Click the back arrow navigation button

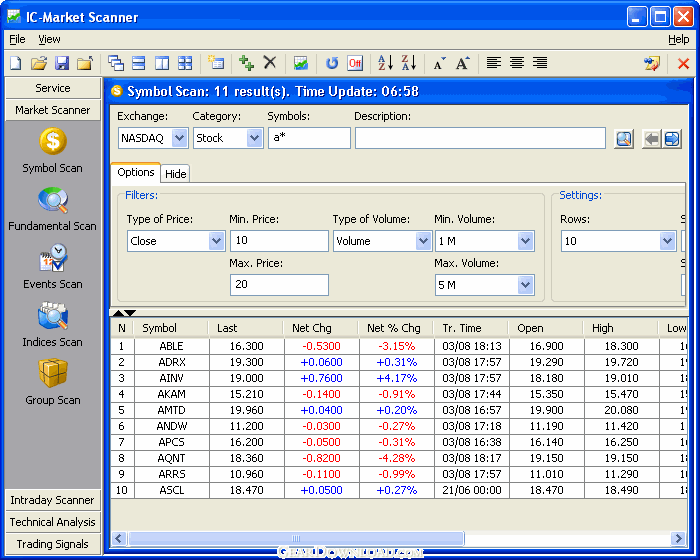[652, 139]
